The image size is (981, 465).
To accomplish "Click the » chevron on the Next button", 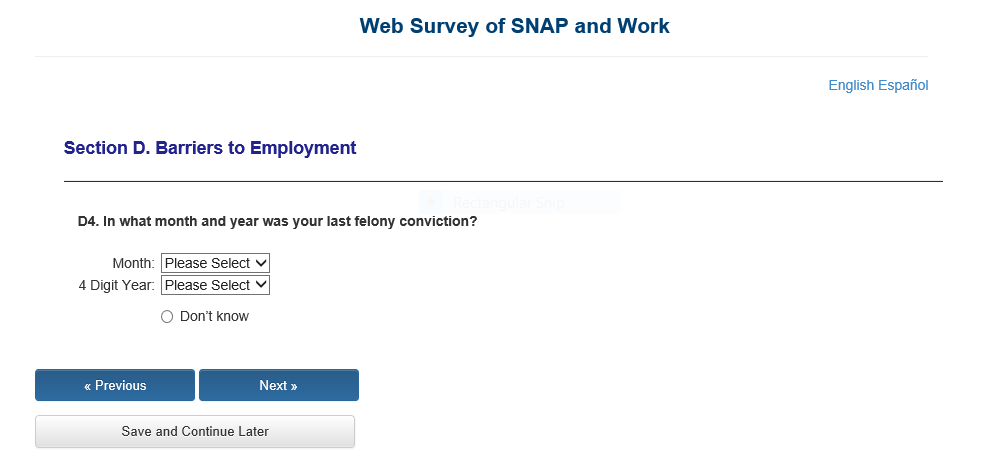I will tap(294, 385).
